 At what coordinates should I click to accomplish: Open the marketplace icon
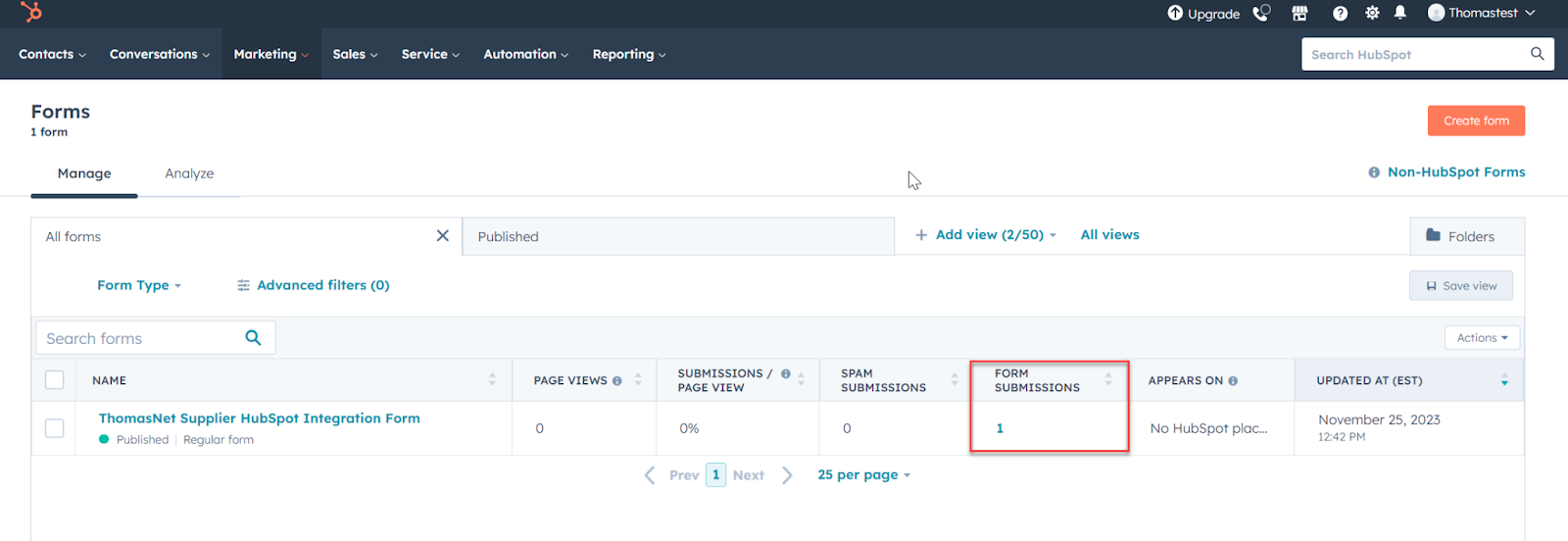click(x=1299, y=13)
